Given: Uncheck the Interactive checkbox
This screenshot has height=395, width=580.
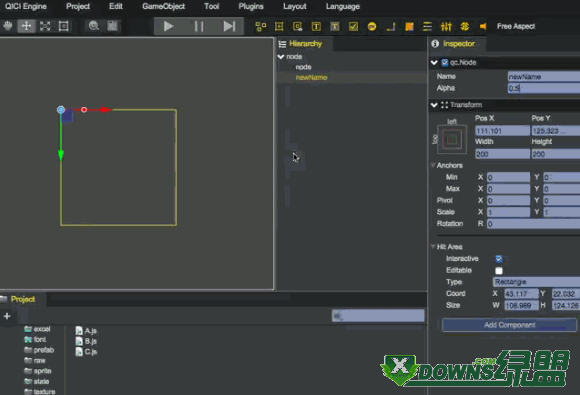Looking at the screenshot, I should (x=499, y=259).
